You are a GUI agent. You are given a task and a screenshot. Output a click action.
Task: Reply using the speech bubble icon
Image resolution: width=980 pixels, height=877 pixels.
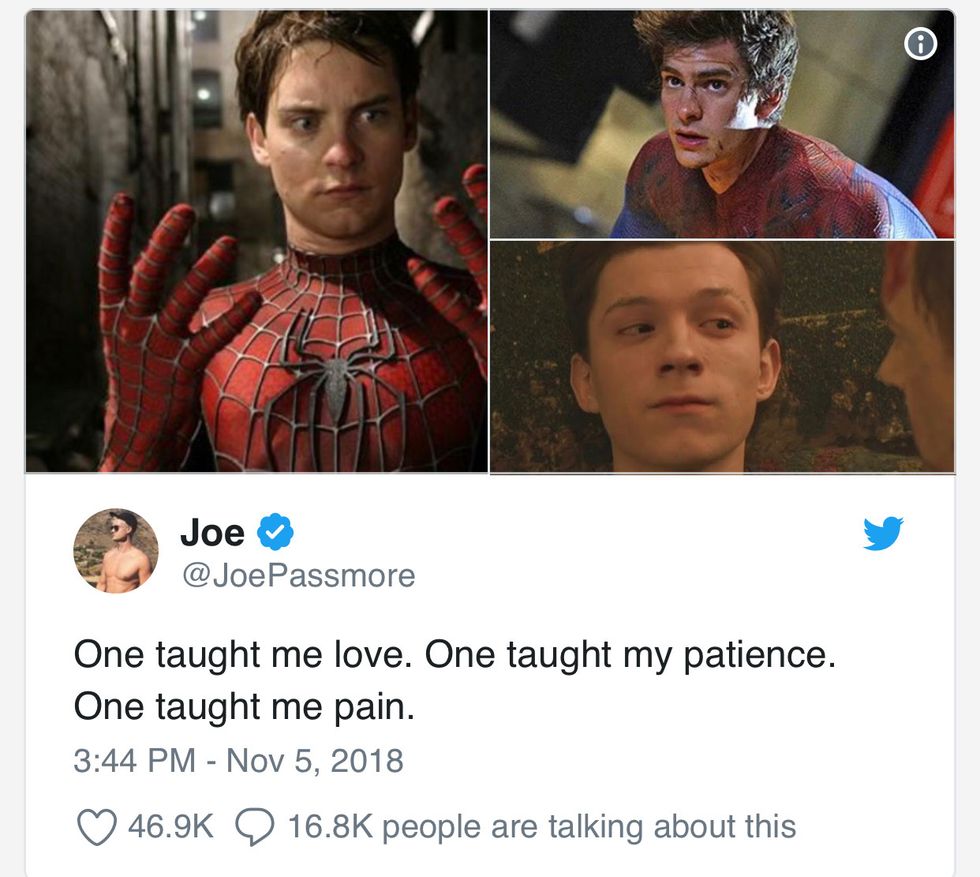point(254,827)
